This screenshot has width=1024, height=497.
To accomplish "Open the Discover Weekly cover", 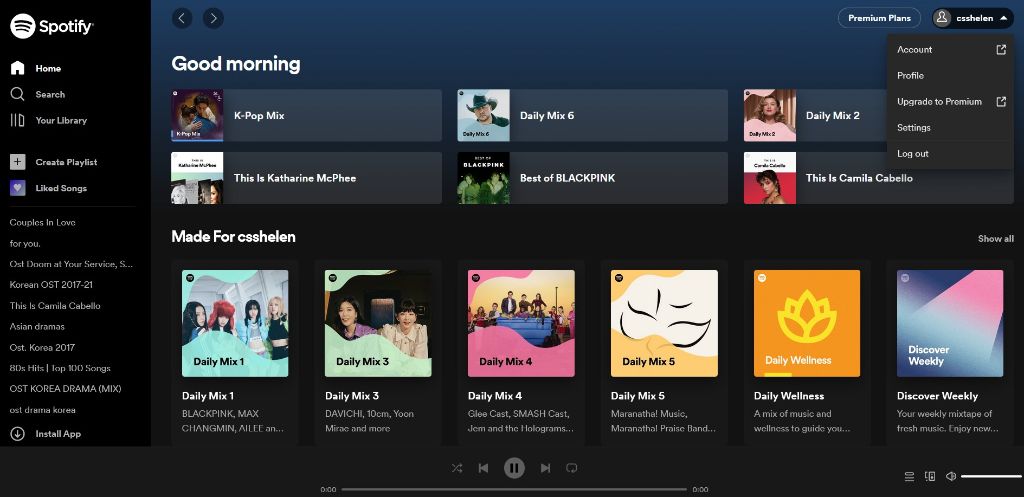I will coord(950,323).
